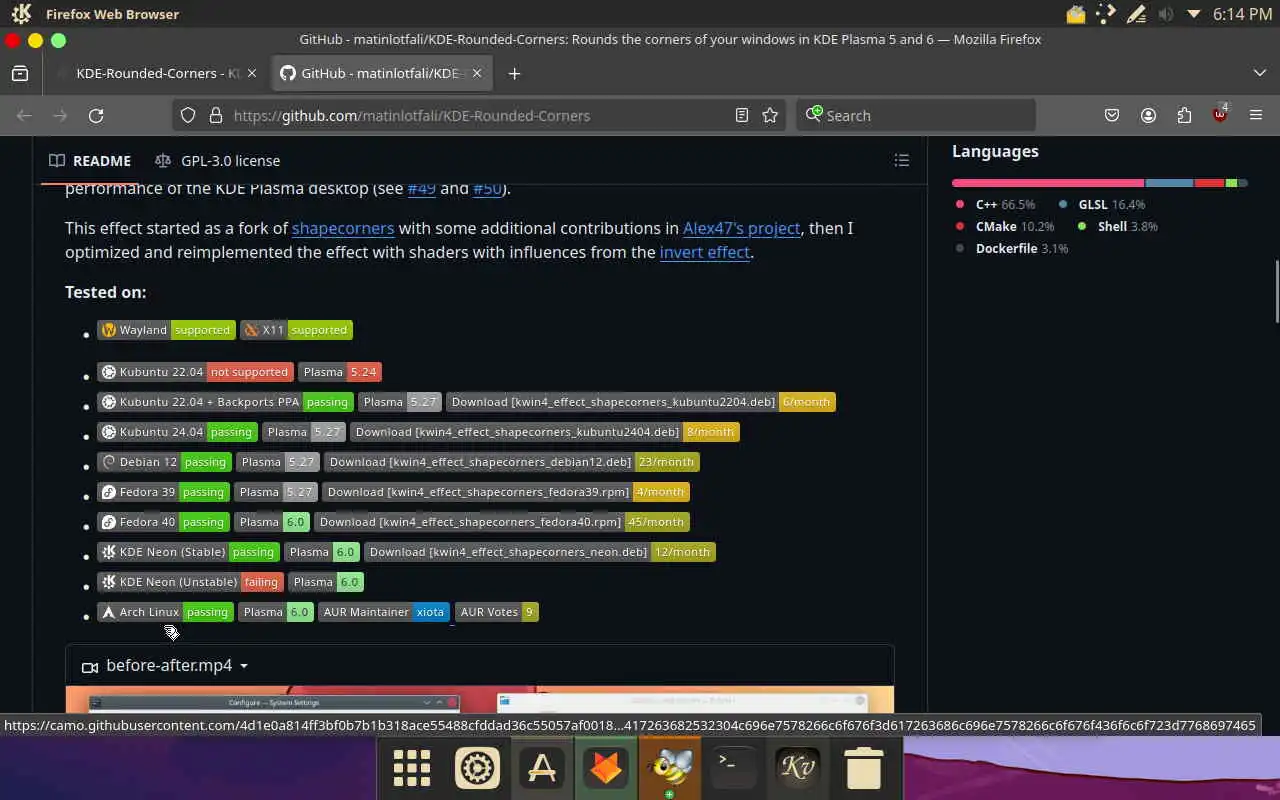Screen dimensions: 1280x800
Task: Select the README tab
Action: [x=90, y=161]
